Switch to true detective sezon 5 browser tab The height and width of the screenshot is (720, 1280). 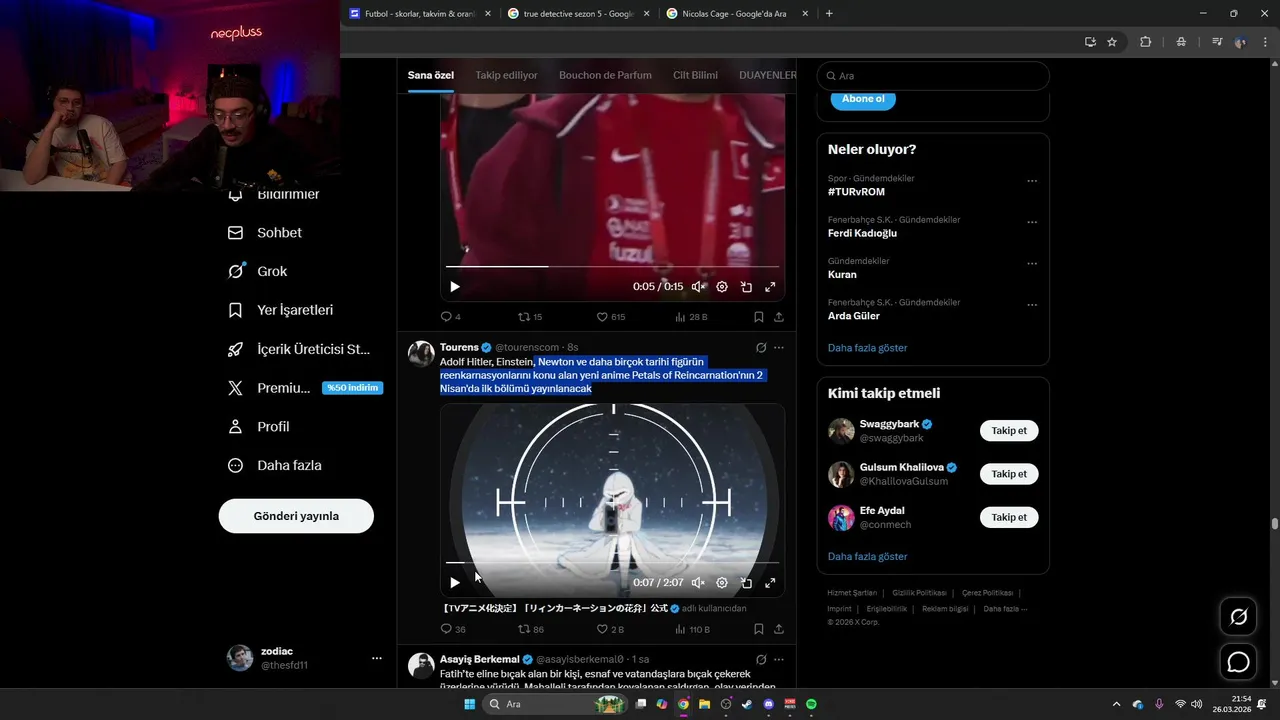click(579, 14)
